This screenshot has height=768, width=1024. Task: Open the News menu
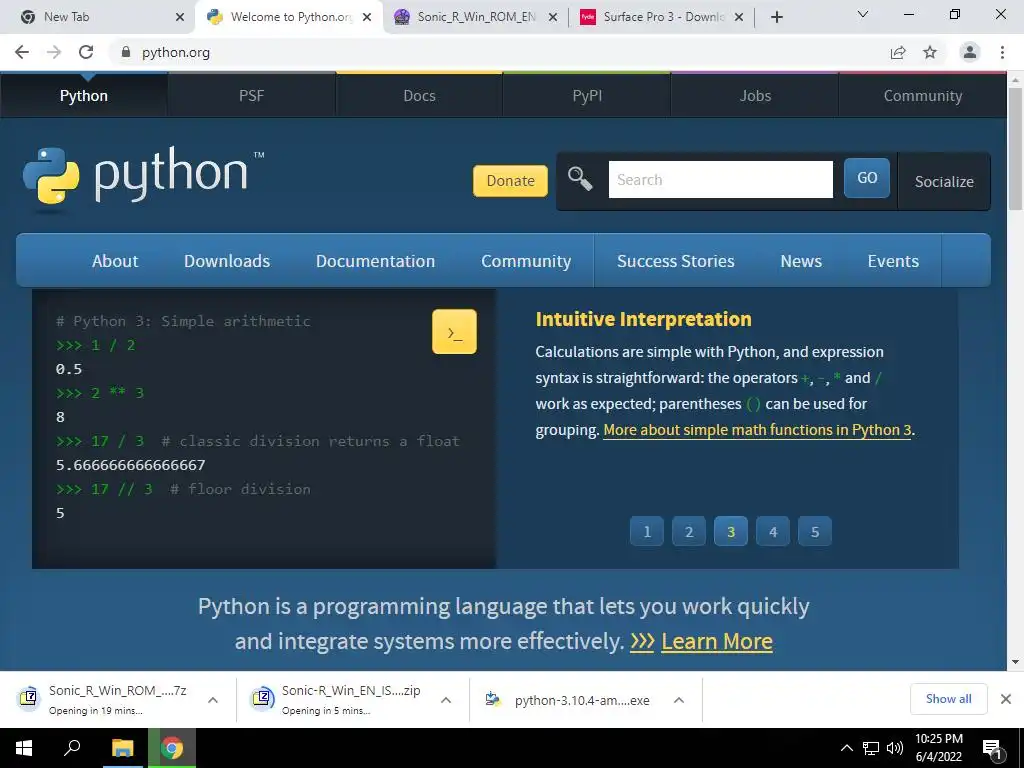pyautogui.click(x=801, y=261)
